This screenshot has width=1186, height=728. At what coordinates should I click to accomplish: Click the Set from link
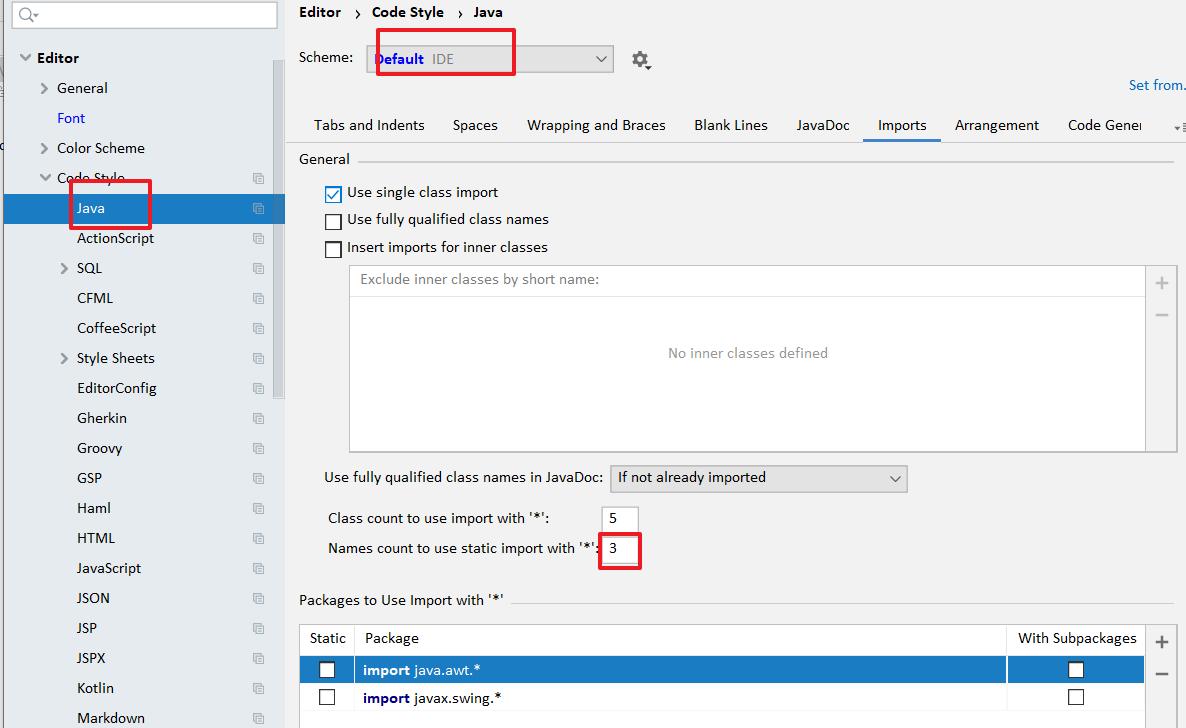[x=1156, y=85]
